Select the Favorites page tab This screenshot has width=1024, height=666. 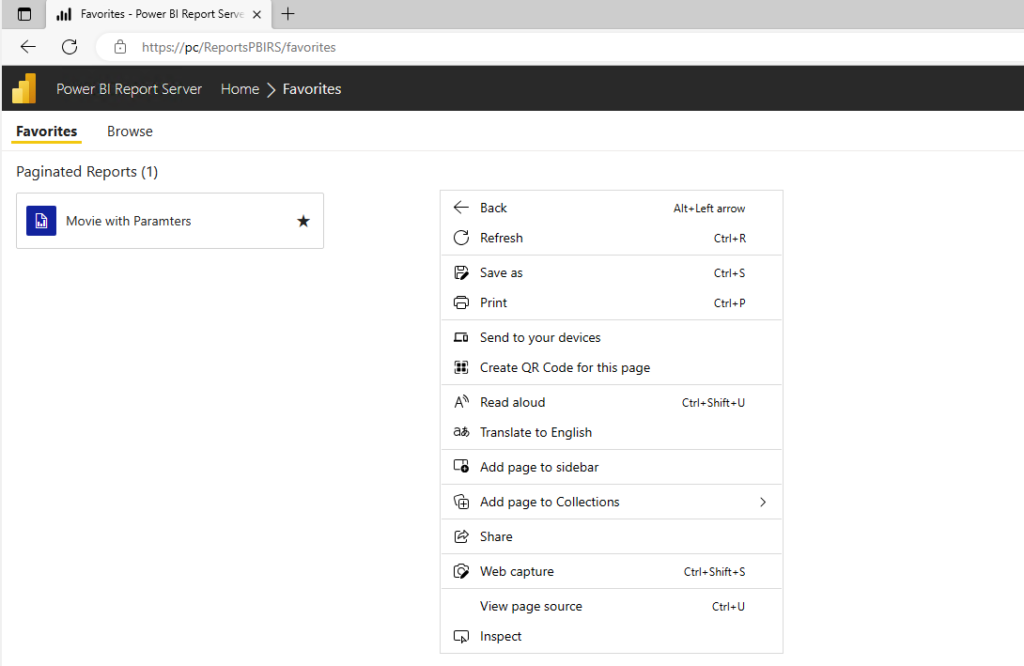click(46, 131)
